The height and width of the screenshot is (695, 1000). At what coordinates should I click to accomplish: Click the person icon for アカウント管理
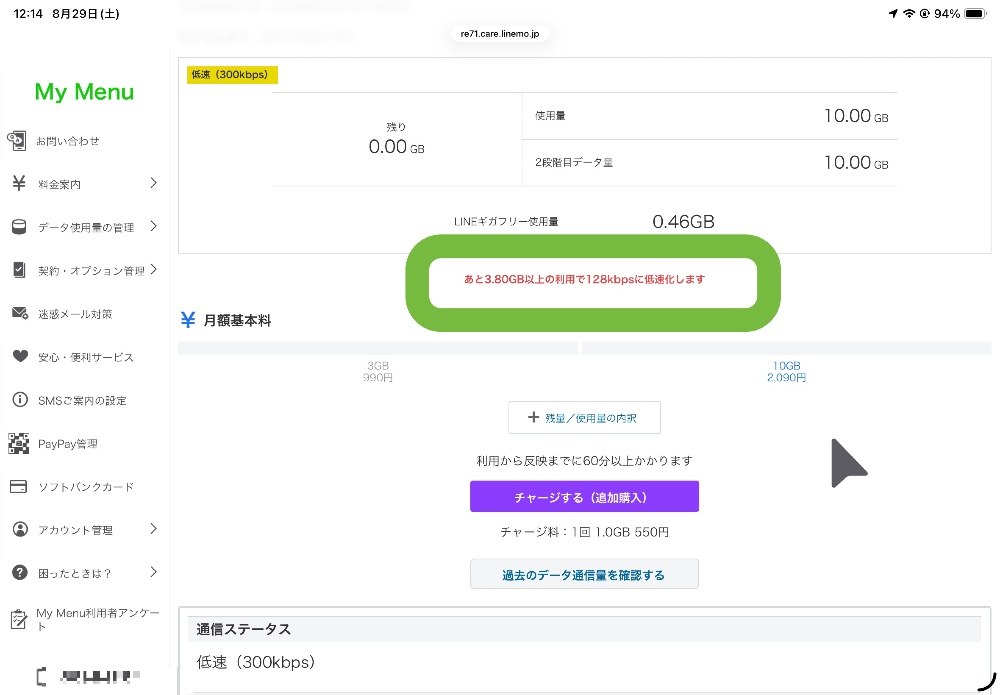[20, 529]
